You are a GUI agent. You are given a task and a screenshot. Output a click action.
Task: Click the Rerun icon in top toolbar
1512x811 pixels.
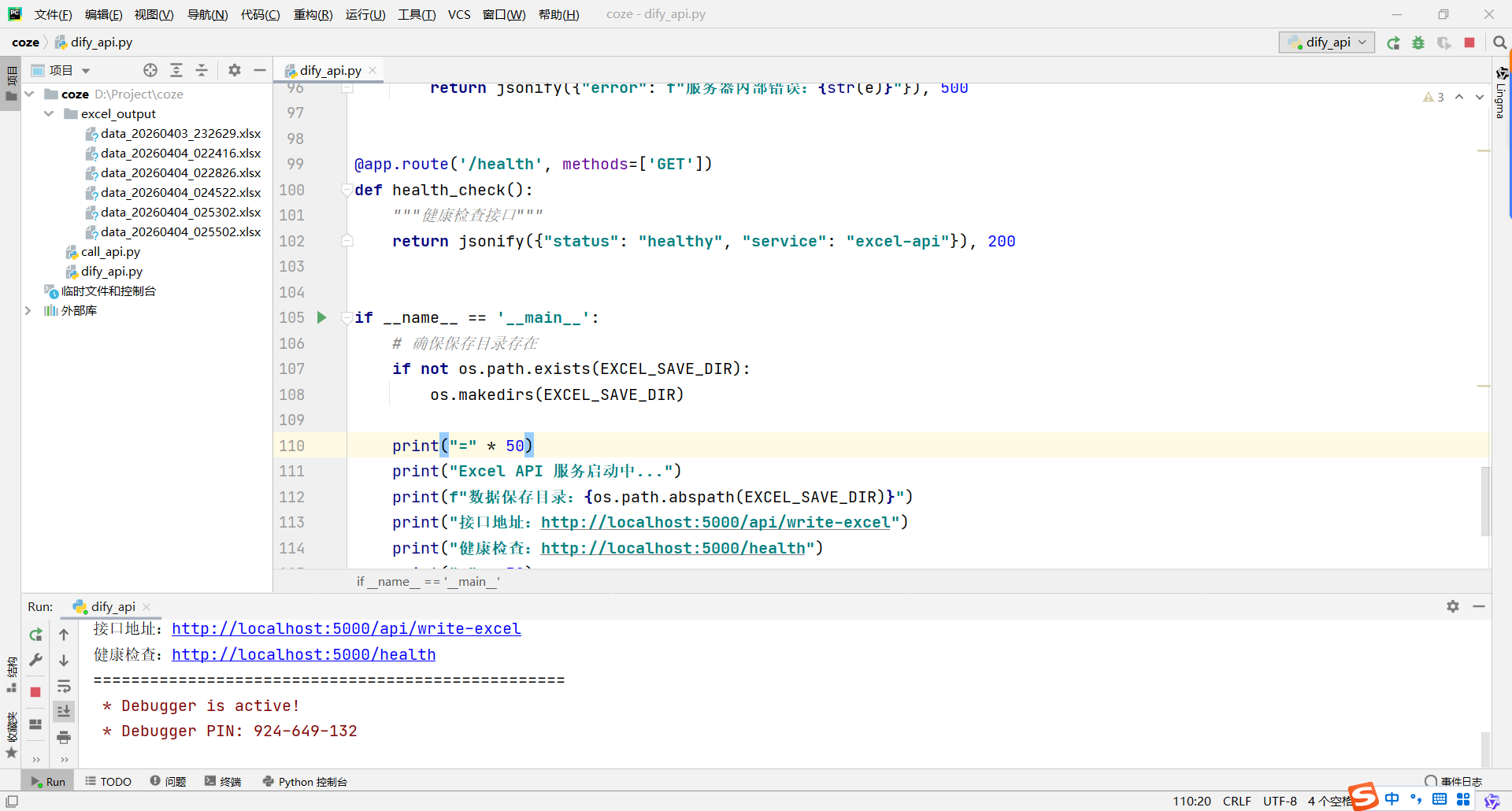[1393, 43]
